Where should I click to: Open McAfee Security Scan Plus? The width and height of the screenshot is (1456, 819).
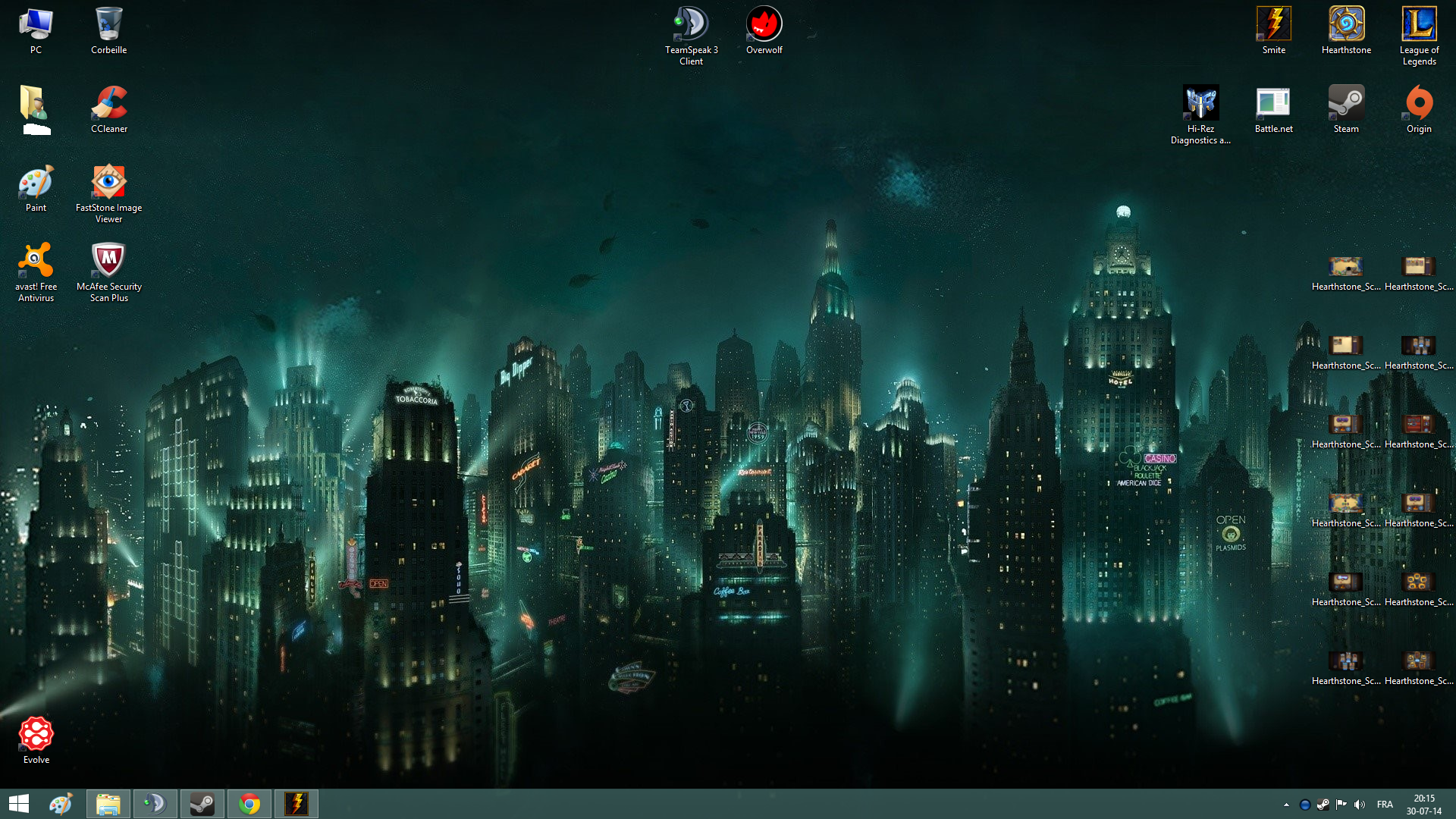coord(108,273)
